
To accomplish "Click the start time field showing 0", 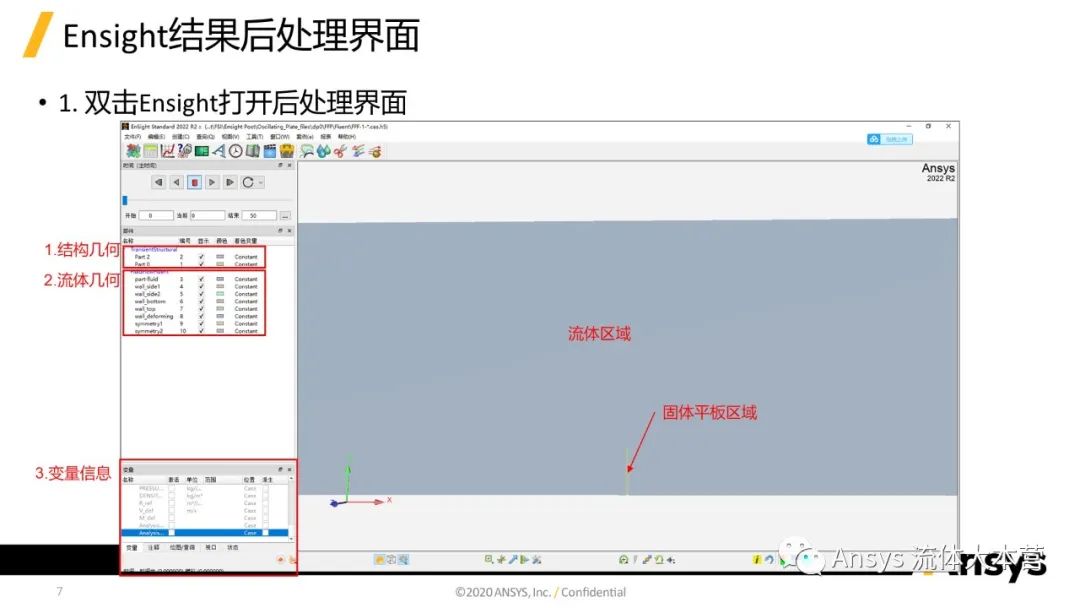I will [x=156, y=216].
